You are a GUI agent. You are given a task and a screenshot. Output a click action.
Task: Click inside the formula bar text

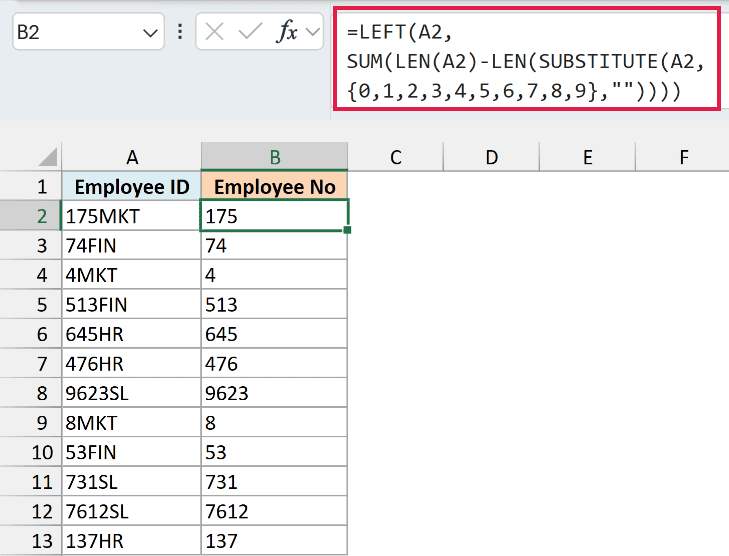pyautogui.click(x=526, y=60)
